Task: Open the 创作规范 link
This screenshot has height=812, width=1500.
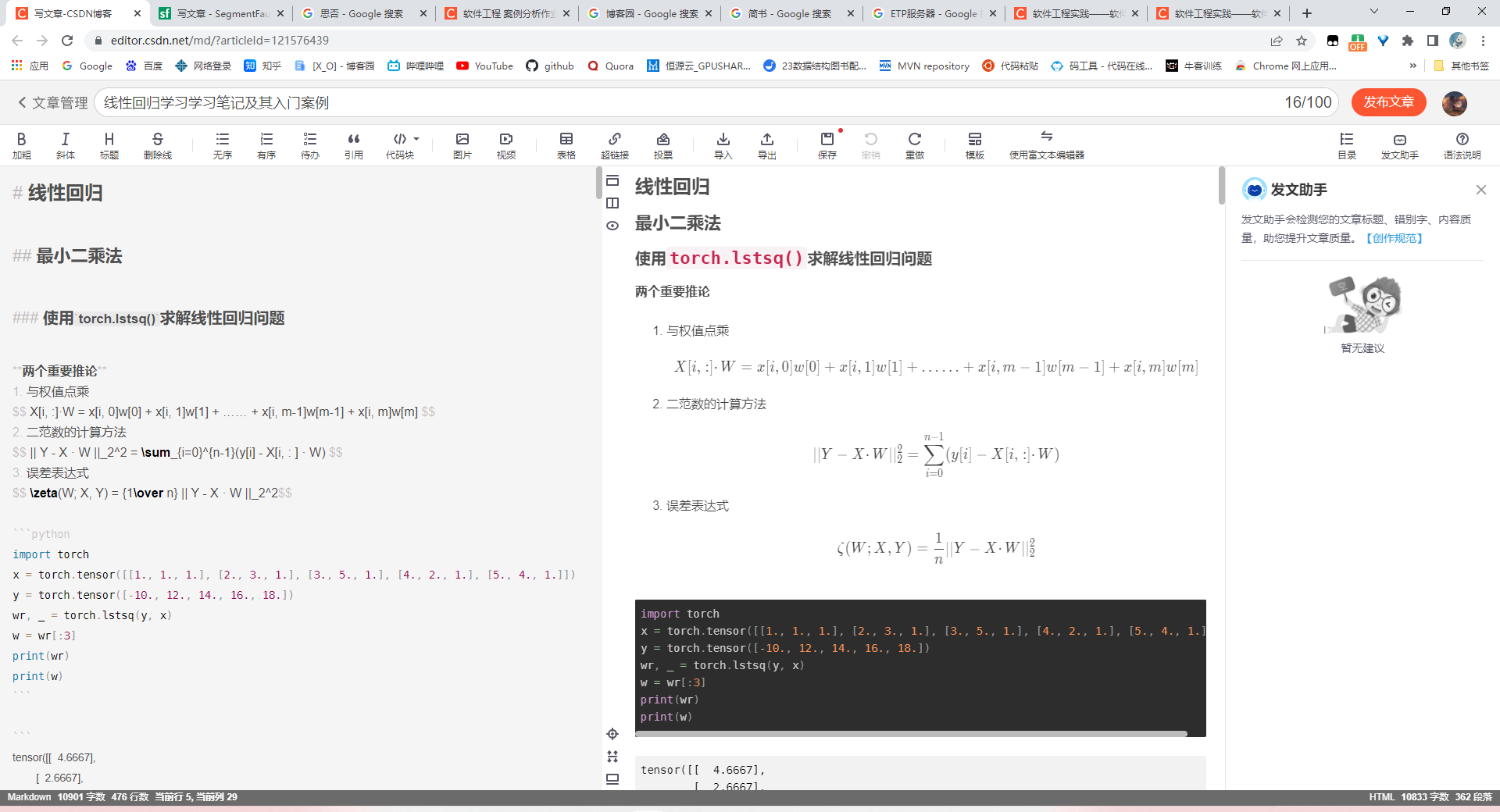Action: tap(1395, 238)
